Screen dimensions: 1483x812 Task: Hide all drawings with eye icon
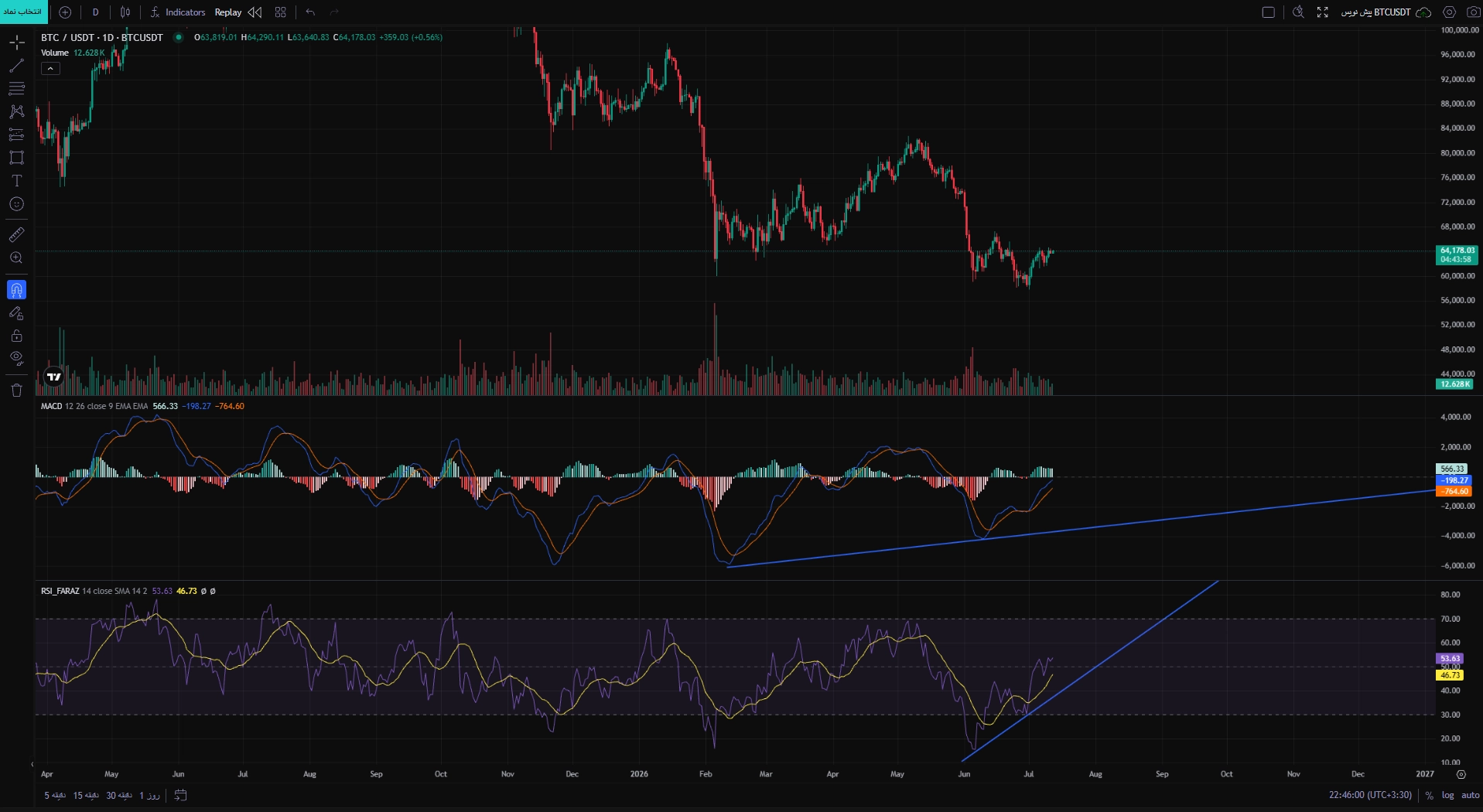pyautogui.click(x=16, y=358)
